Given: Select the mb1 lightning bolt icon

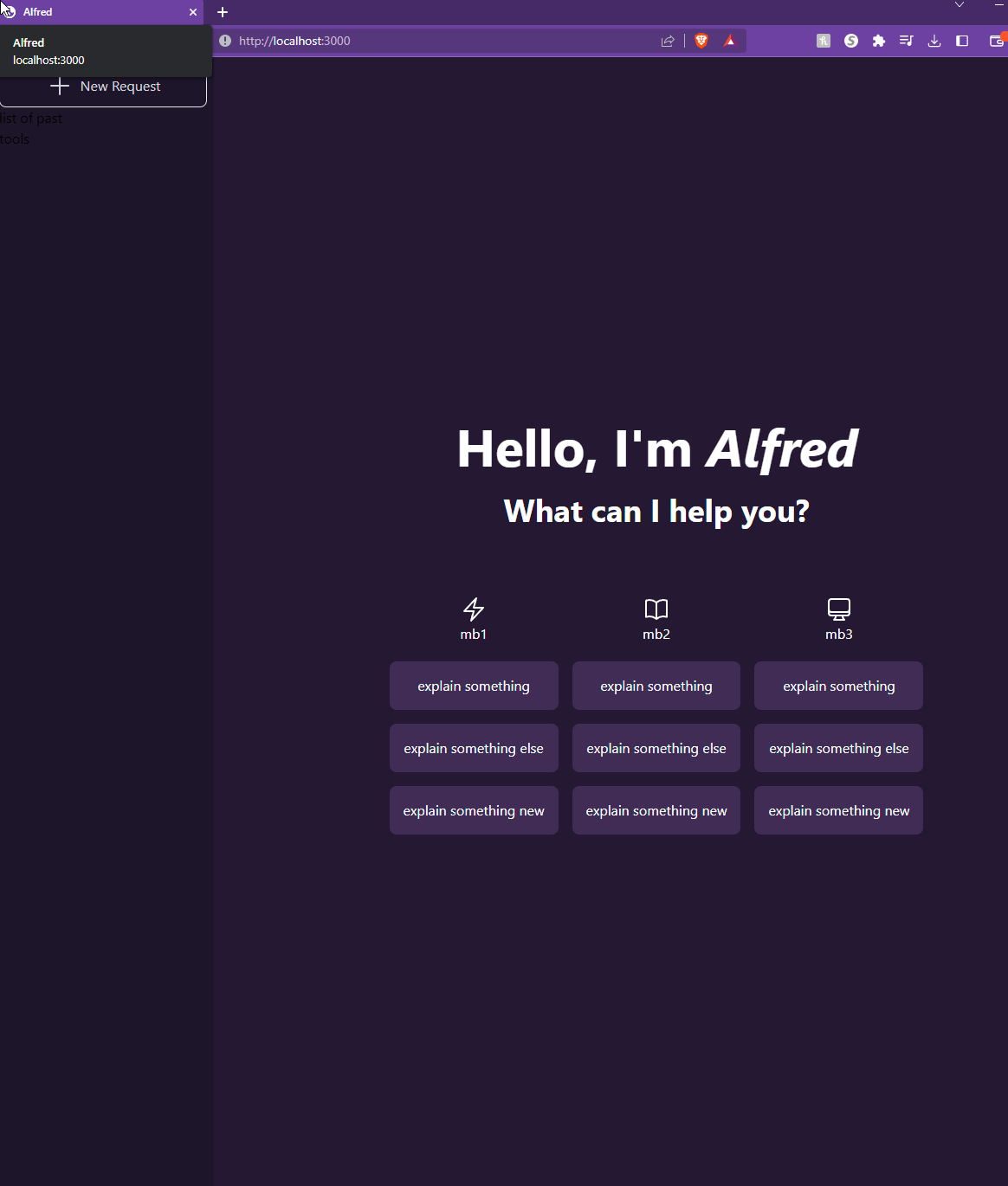Looking at the screenshot, I should [x=474, y=609].
